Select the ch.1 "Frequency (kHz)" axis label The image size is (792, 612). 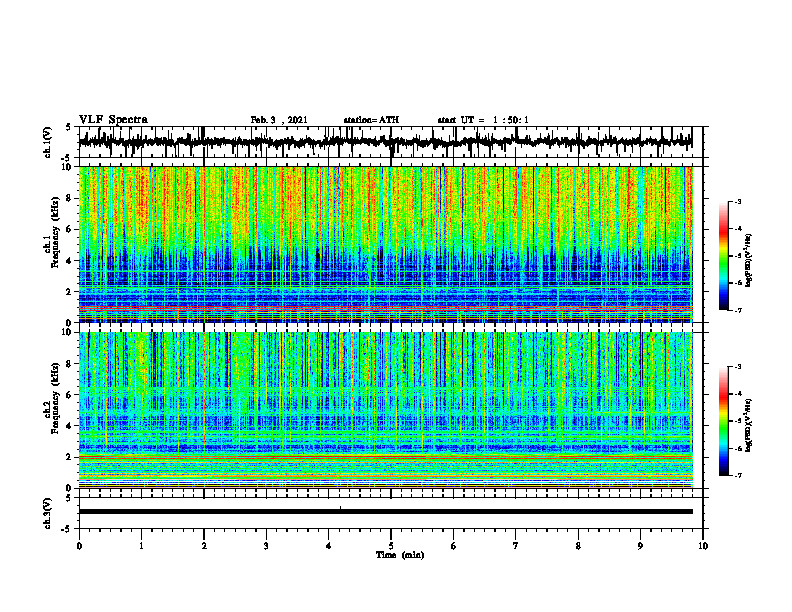click(x=55, y=232)
